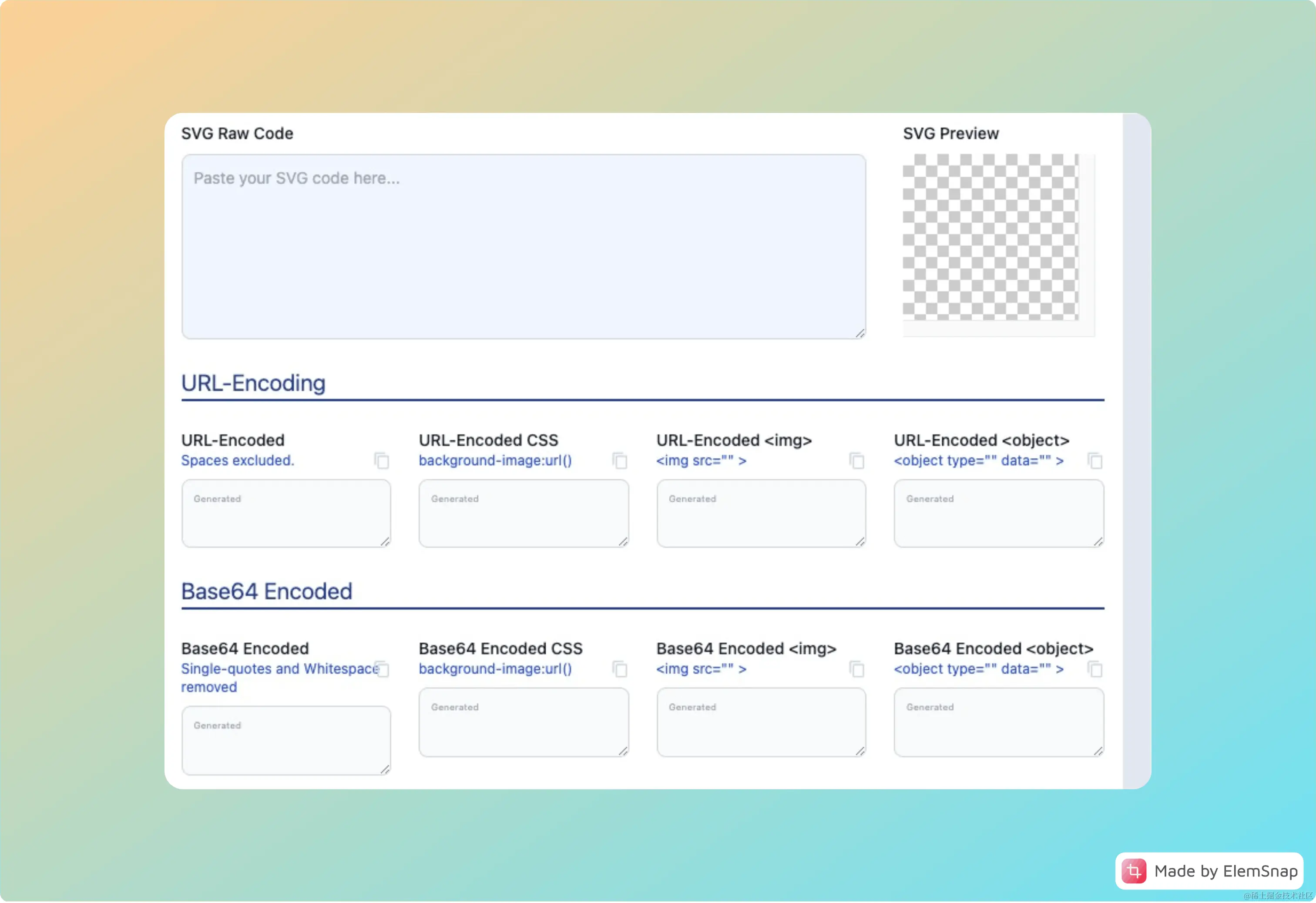Copy the Base64 Encoded CSS output
Screen dimensions: 1316x903
click(620, 669)
